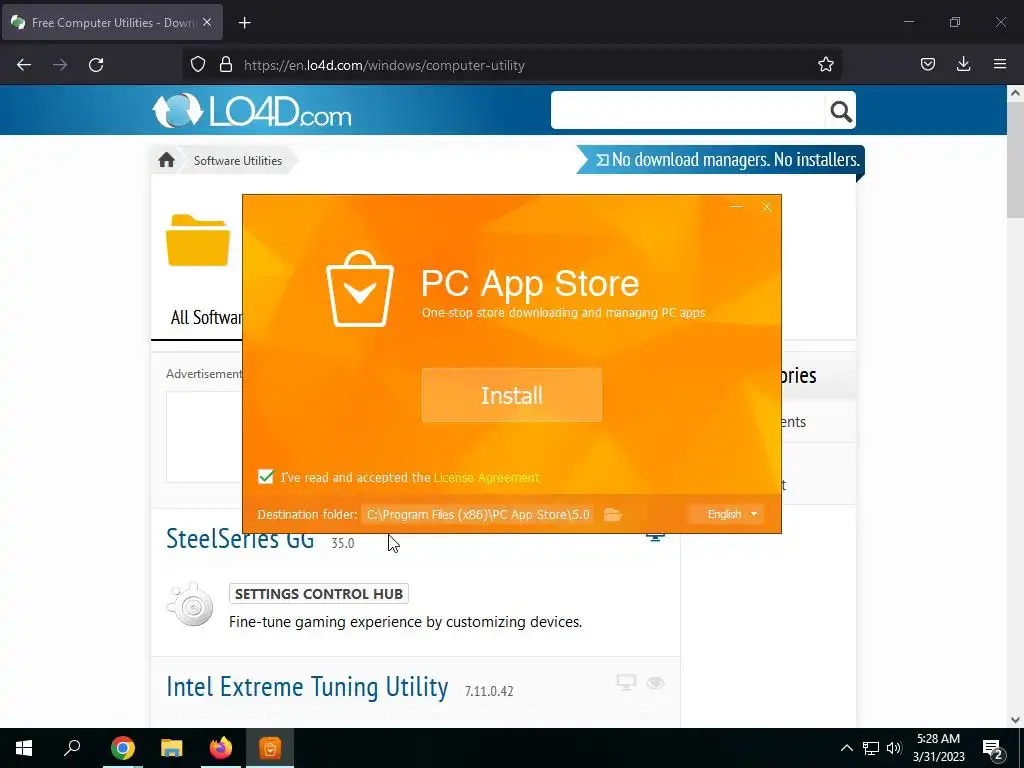Reload the page in Firefox
This screenshot has width=1024, height=768.
tap(96, 65)
